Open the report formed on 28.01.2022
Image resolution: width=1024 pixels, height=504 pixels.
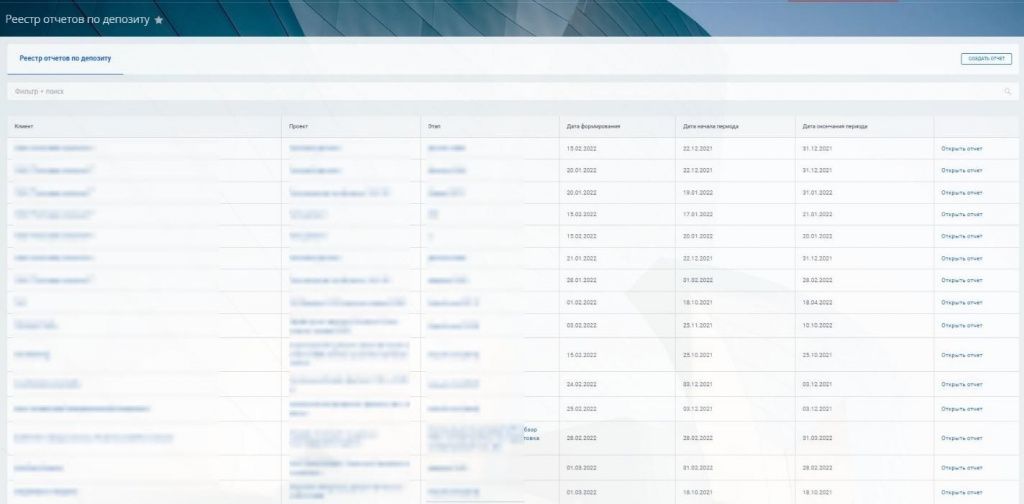(961, 280)
